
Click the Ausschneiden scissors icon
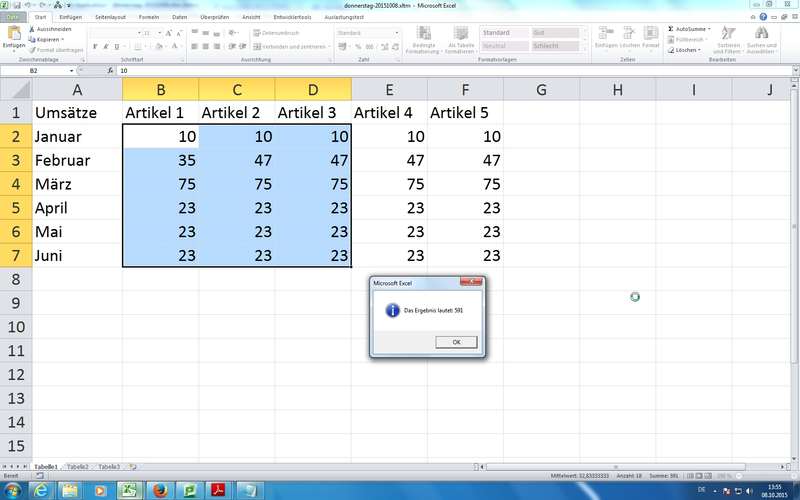[x=33, y=29]
